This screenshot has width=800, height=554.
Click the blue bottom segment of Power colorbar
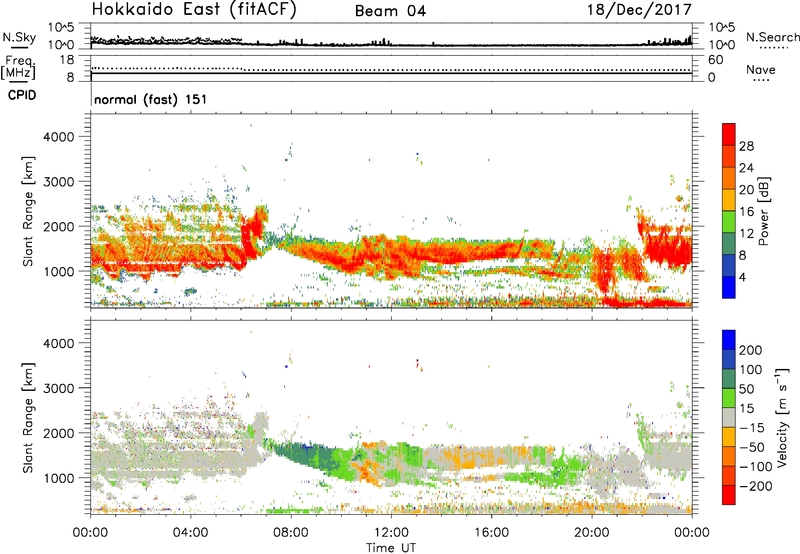[729, 287]
